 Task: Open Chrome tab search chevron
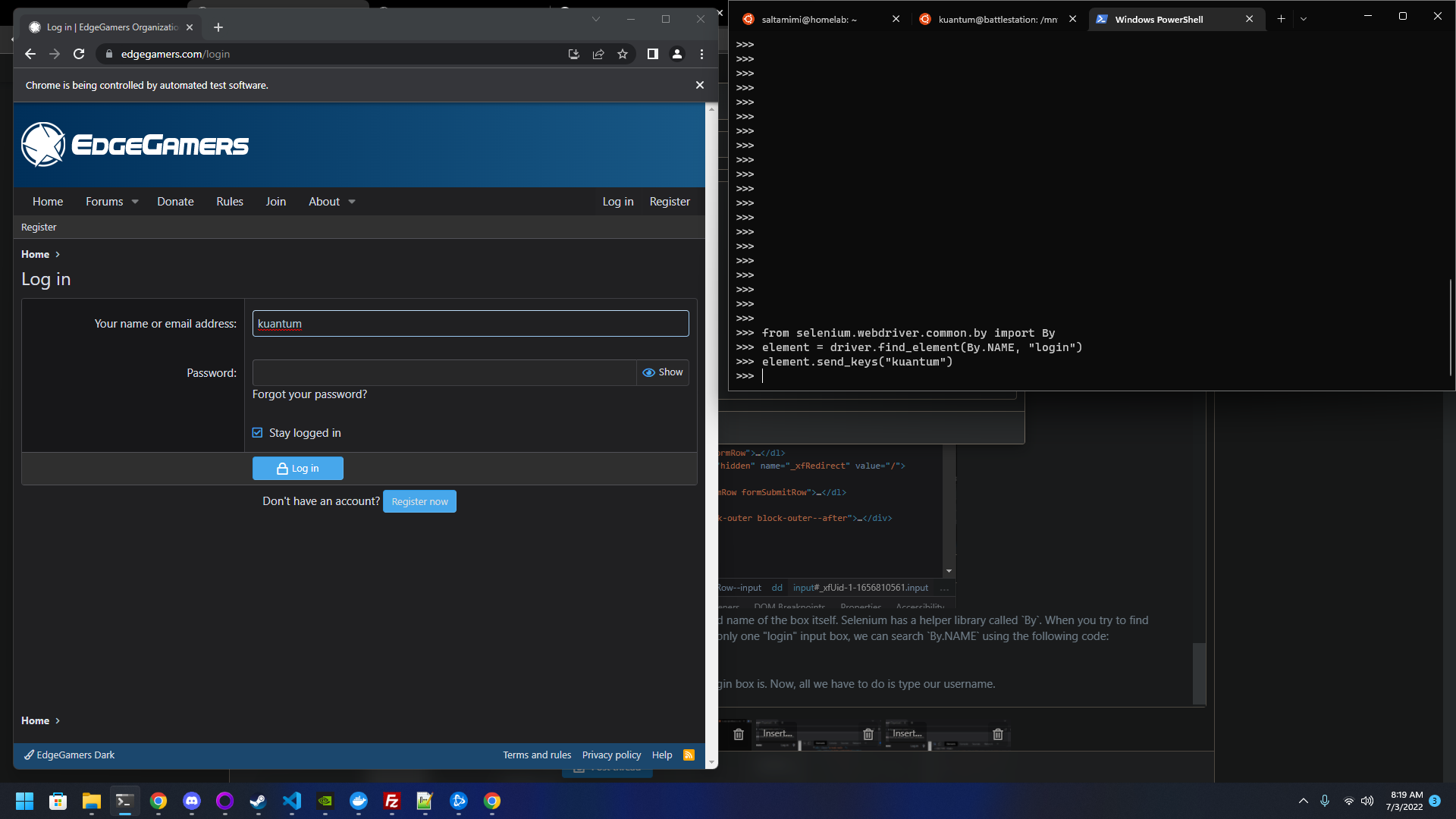pos(596,19)
